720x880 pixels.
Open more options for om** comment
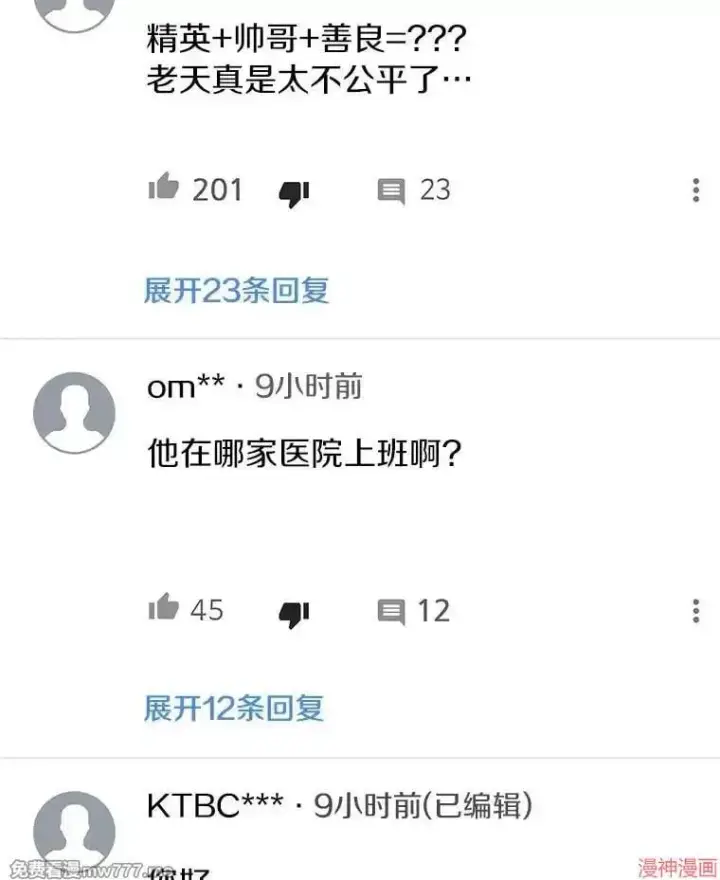click(696, 611)
